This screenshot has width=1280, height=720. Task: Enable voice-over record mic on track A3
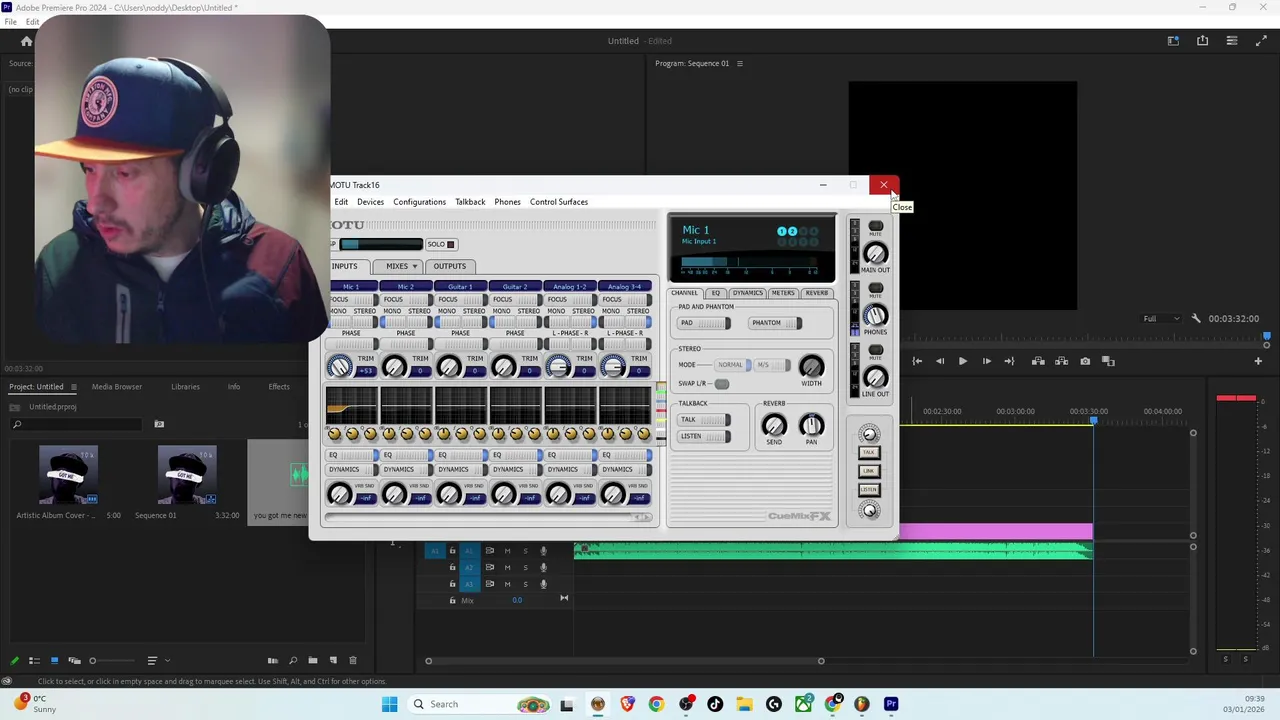(543, 584)
